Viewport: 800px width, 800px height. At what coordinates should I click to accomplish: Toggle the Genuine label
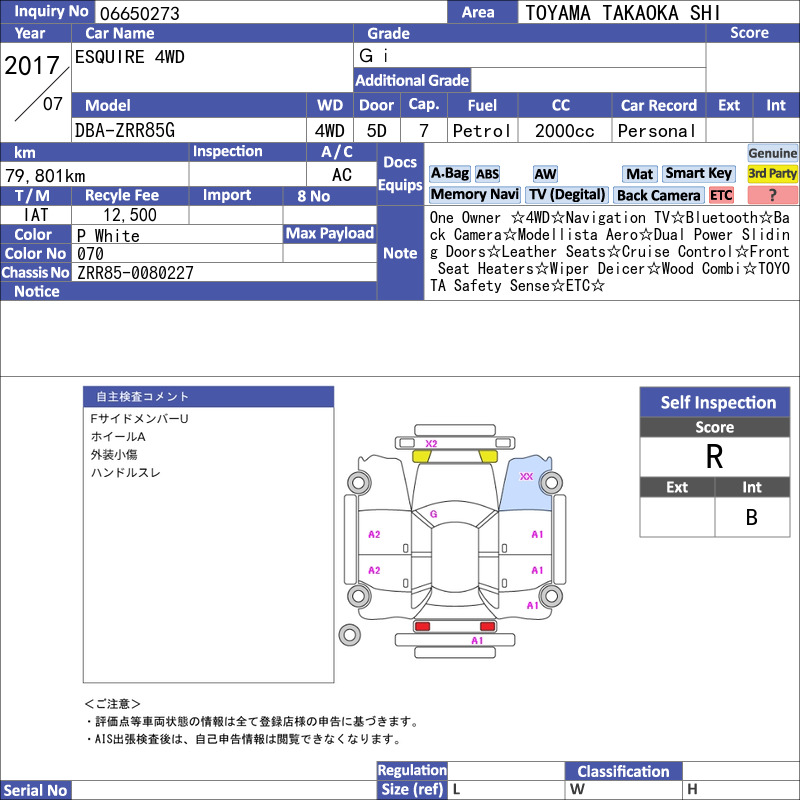tap(772, 153)
